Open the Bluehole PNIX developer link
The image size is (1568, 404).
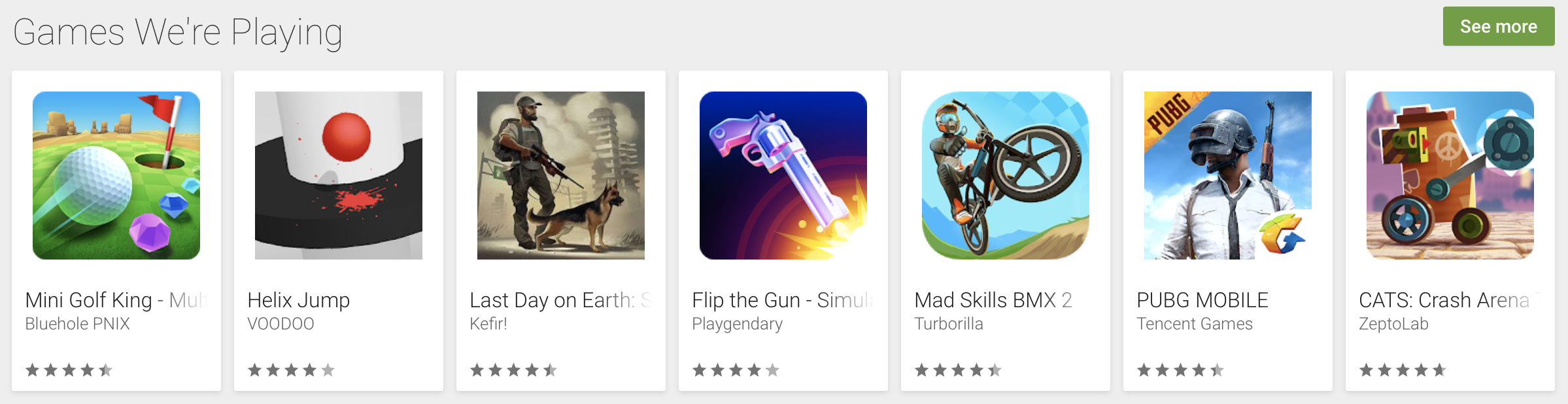tap(77, 324)
